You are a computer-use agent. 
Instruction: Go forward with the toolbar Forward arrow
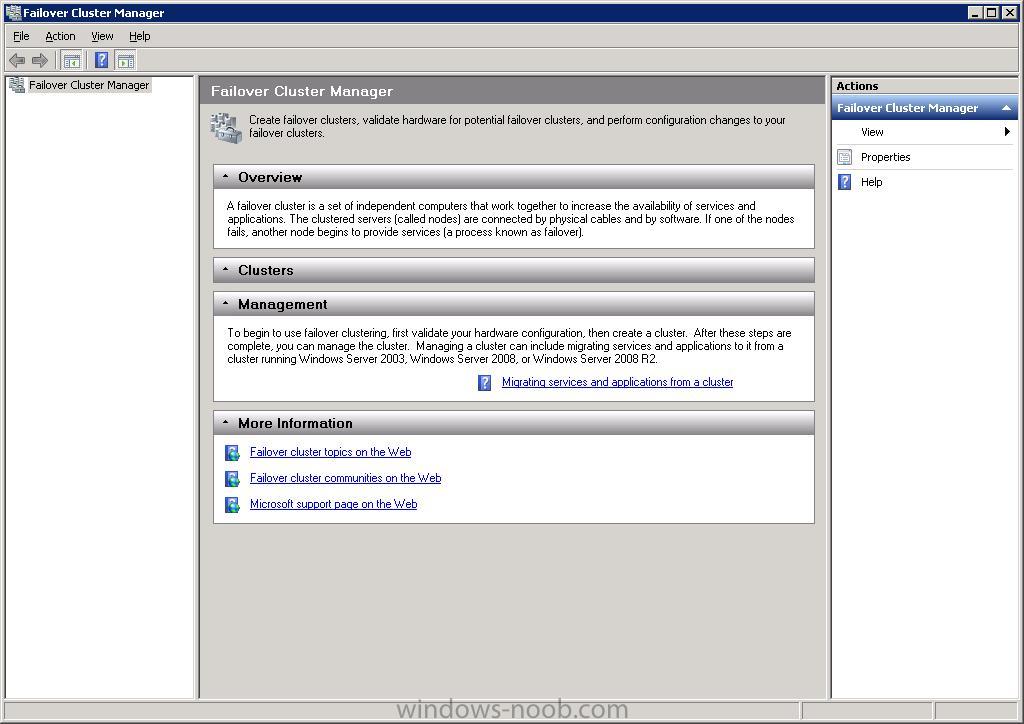pyautogui.click(x=40, y=61)
